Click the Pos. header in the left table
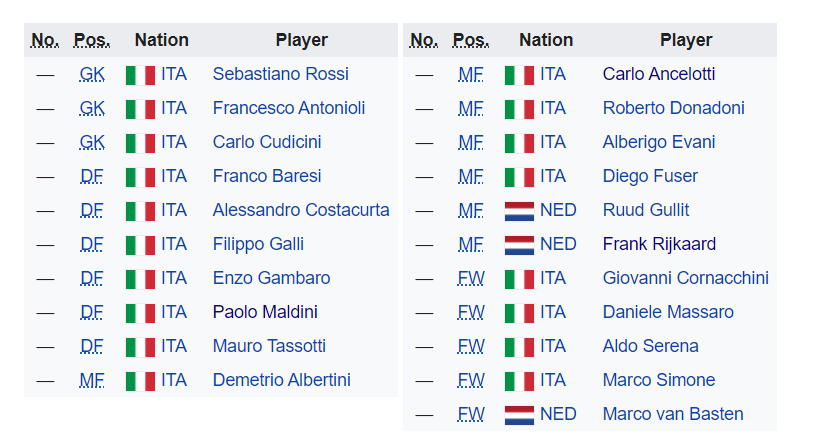Viewport: 821px width, 448px height. [x=92, y=40]
